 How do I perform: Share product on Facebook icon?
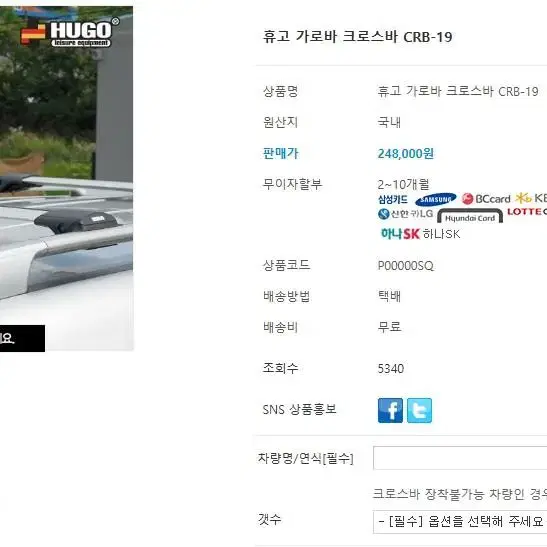click(x=390, y=410)
